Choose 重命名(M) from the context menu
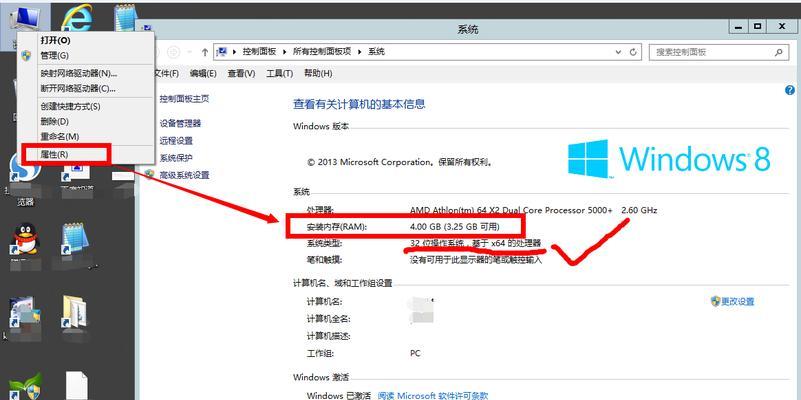This screenshot has width=801, height=400. [x=60, y=136]
